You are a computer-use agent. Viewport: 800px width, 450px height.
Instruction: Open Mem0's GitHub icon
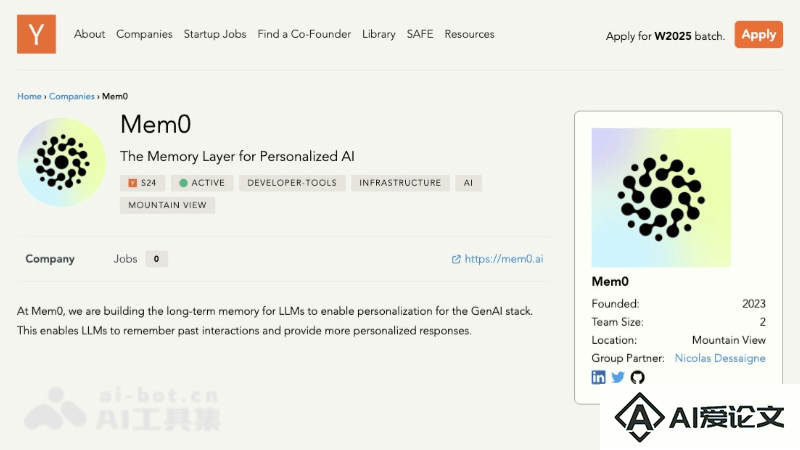(637, 377)
